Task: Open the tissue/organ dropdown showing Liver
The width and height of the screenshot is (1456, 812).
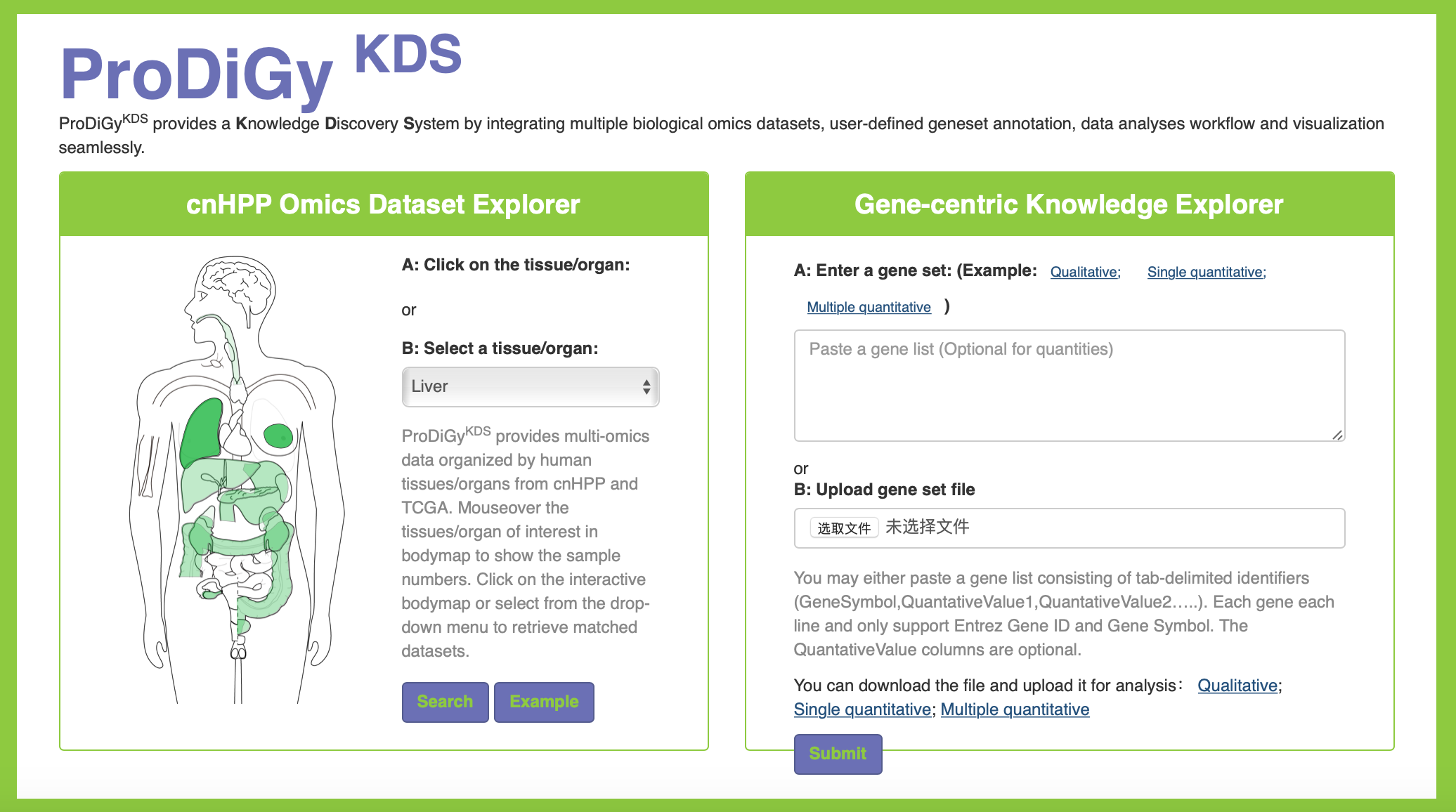Action: click(530, 386)
